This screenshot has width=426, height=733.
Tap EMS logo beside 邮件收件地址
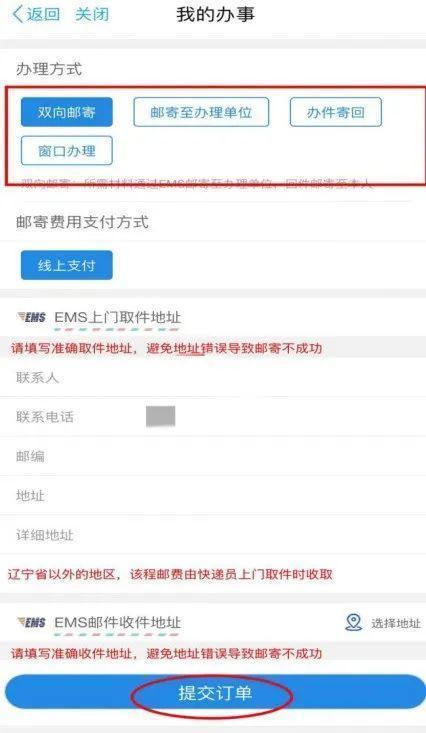point(32,622)
